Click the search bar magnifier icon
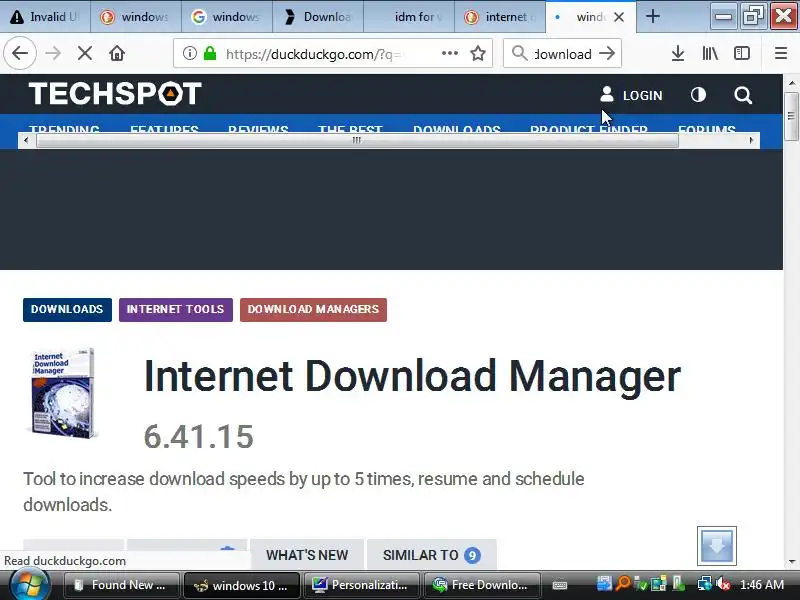Screen dimensions: 800x600 (519, 53)
